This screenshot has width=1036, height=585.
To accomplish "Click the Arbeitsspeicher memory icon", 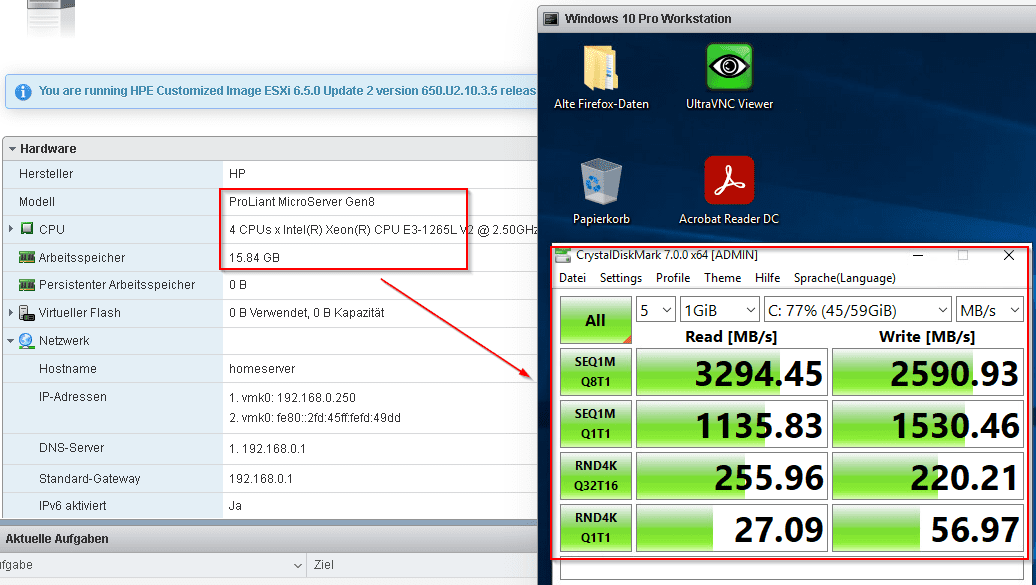I will [27, 257].
